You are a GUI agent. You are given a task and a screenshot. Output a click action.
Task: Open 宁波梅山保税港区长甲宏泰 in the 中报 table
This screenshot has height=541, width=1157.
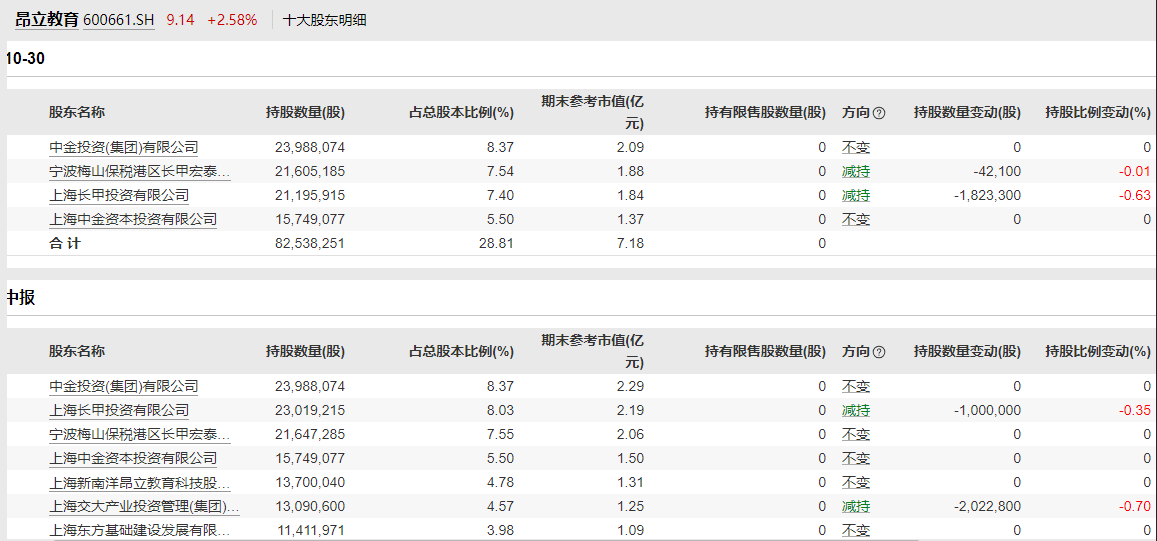[139, 435]
